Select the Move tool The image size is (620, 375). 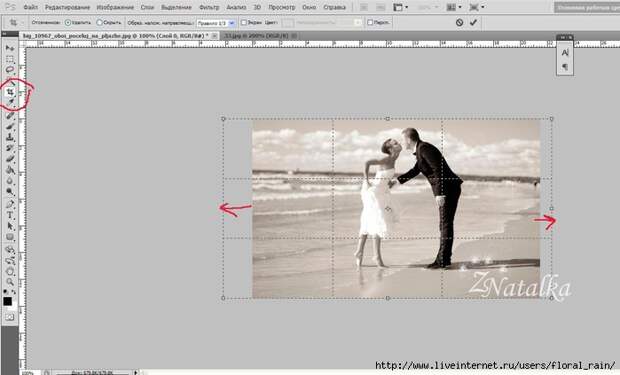tap(10, 48)
